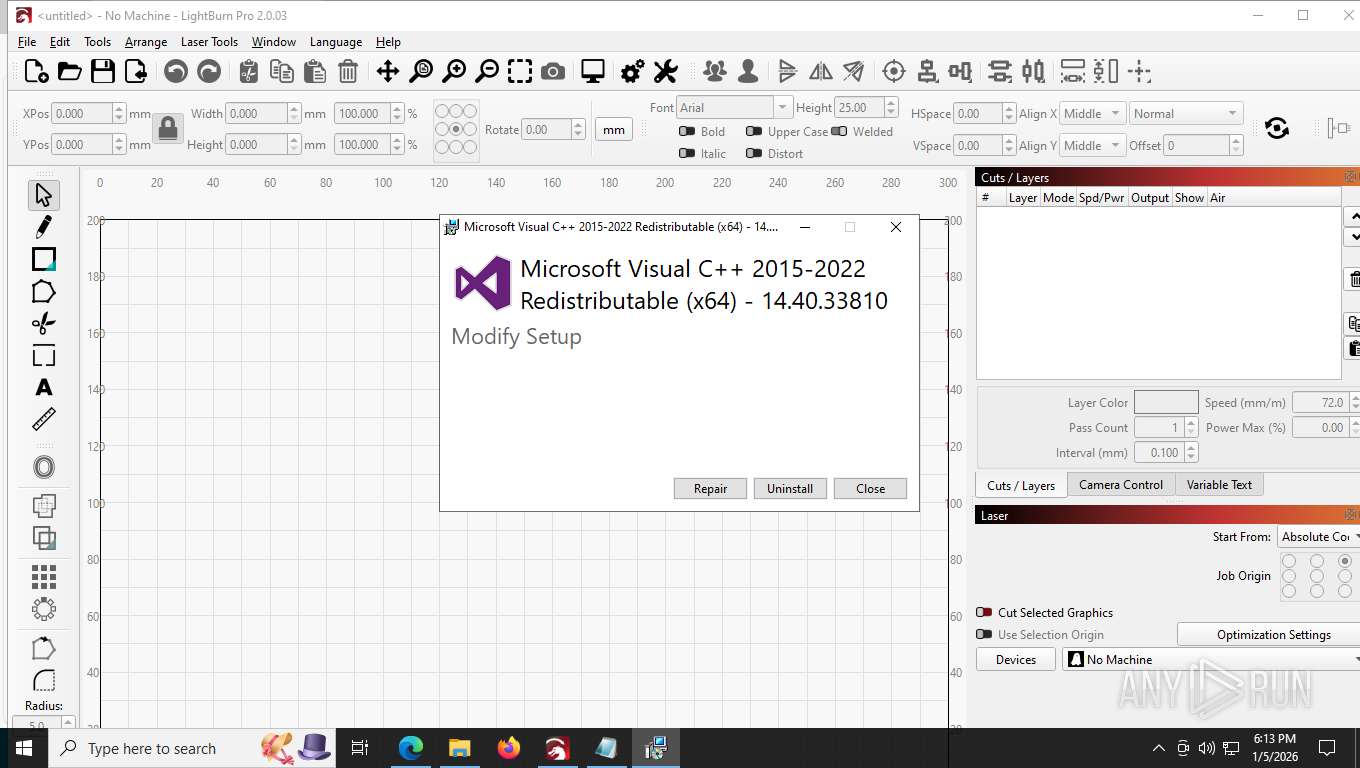
Task: Toggle the Distort switch
Action: [754, 153]
